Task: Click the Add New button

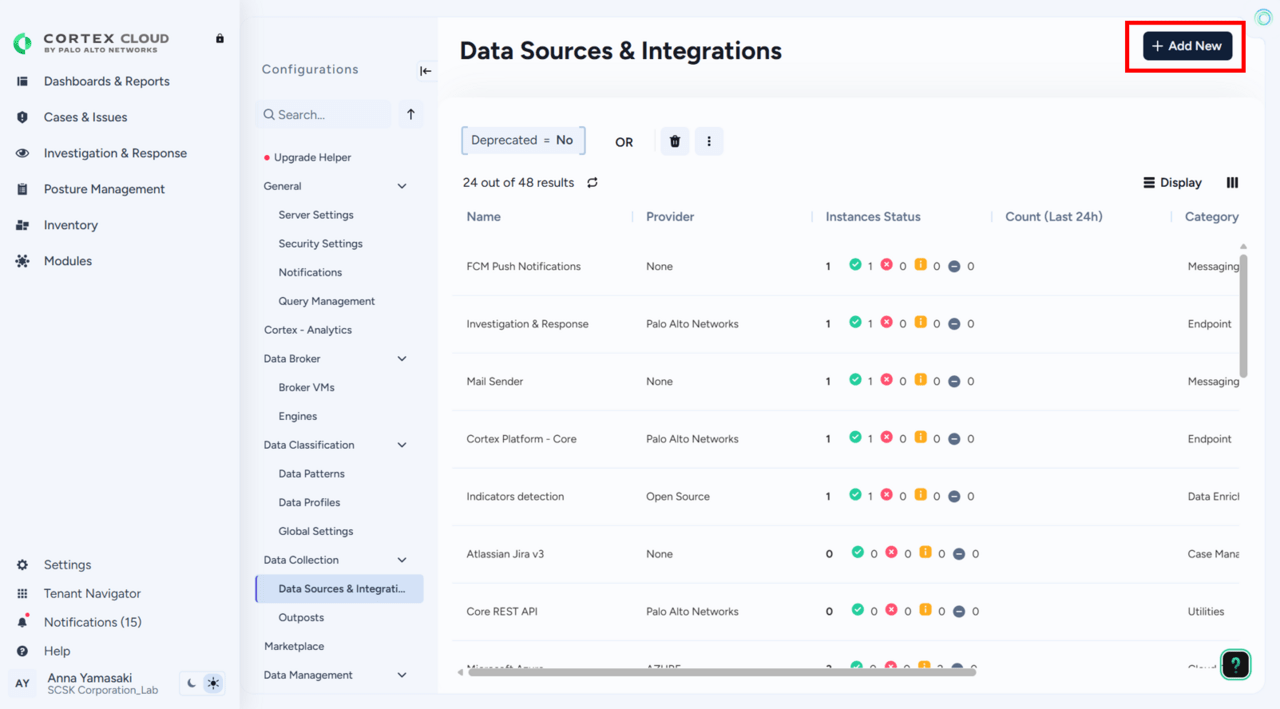Action: point(1188,46)
